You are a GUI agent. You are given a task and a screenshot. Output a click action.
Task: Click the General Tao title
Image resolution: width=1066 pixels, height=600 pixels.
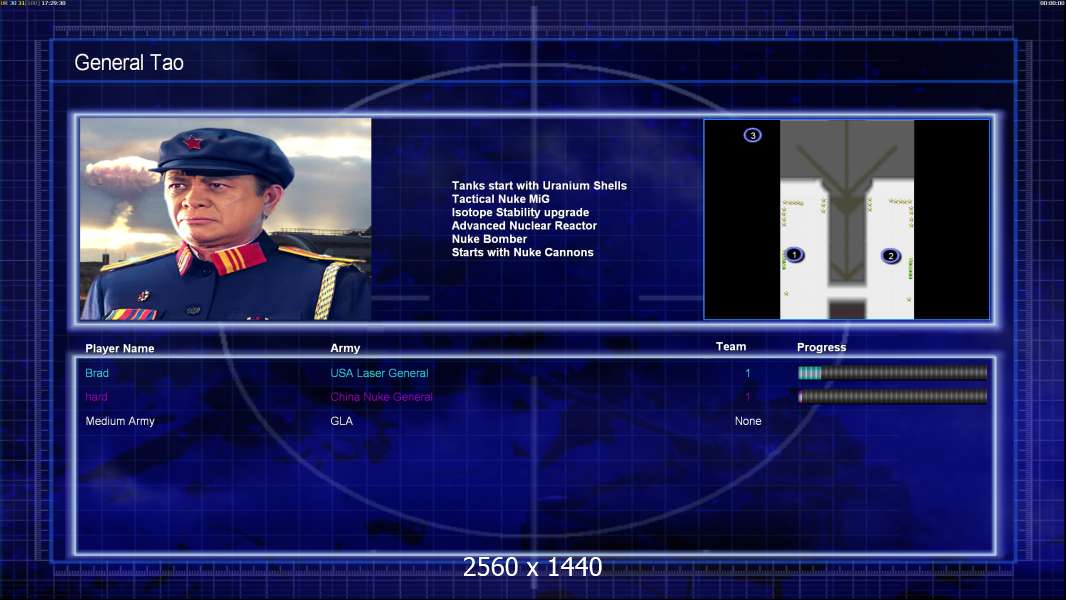tap(129, 63)
